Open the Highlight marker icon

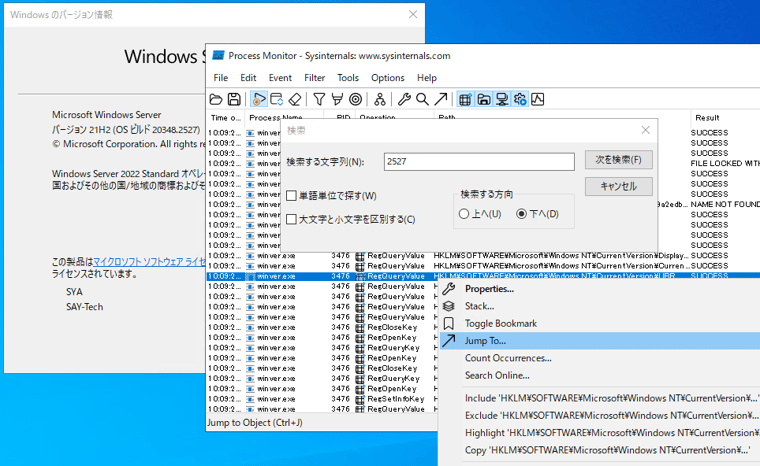337,99
